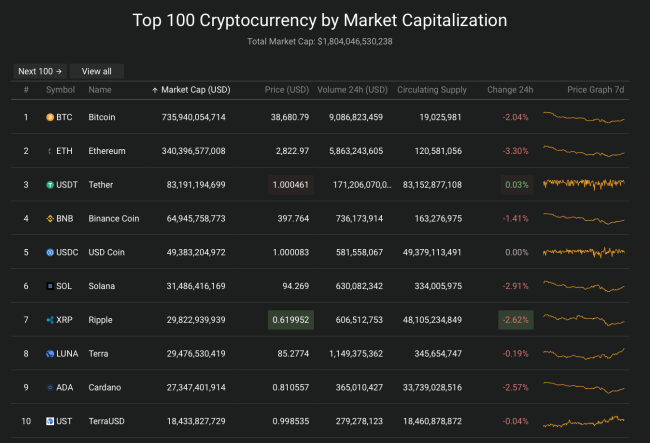Click the Solana SOL icon
This screenshot has width=650, height=443.
click(x=50, y=286)
